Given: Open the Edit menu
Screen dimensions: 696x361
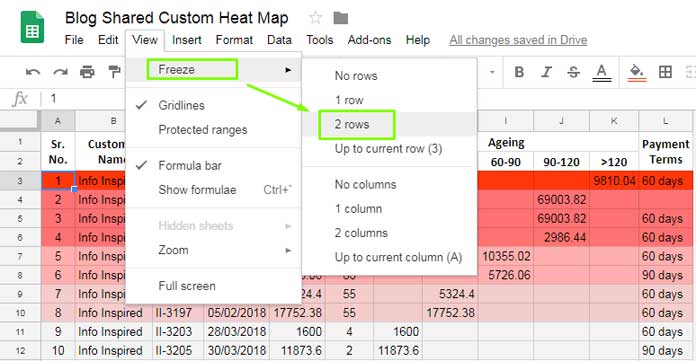Looking at the screenshot, I should pyautogui.click(x=108, y=40).
